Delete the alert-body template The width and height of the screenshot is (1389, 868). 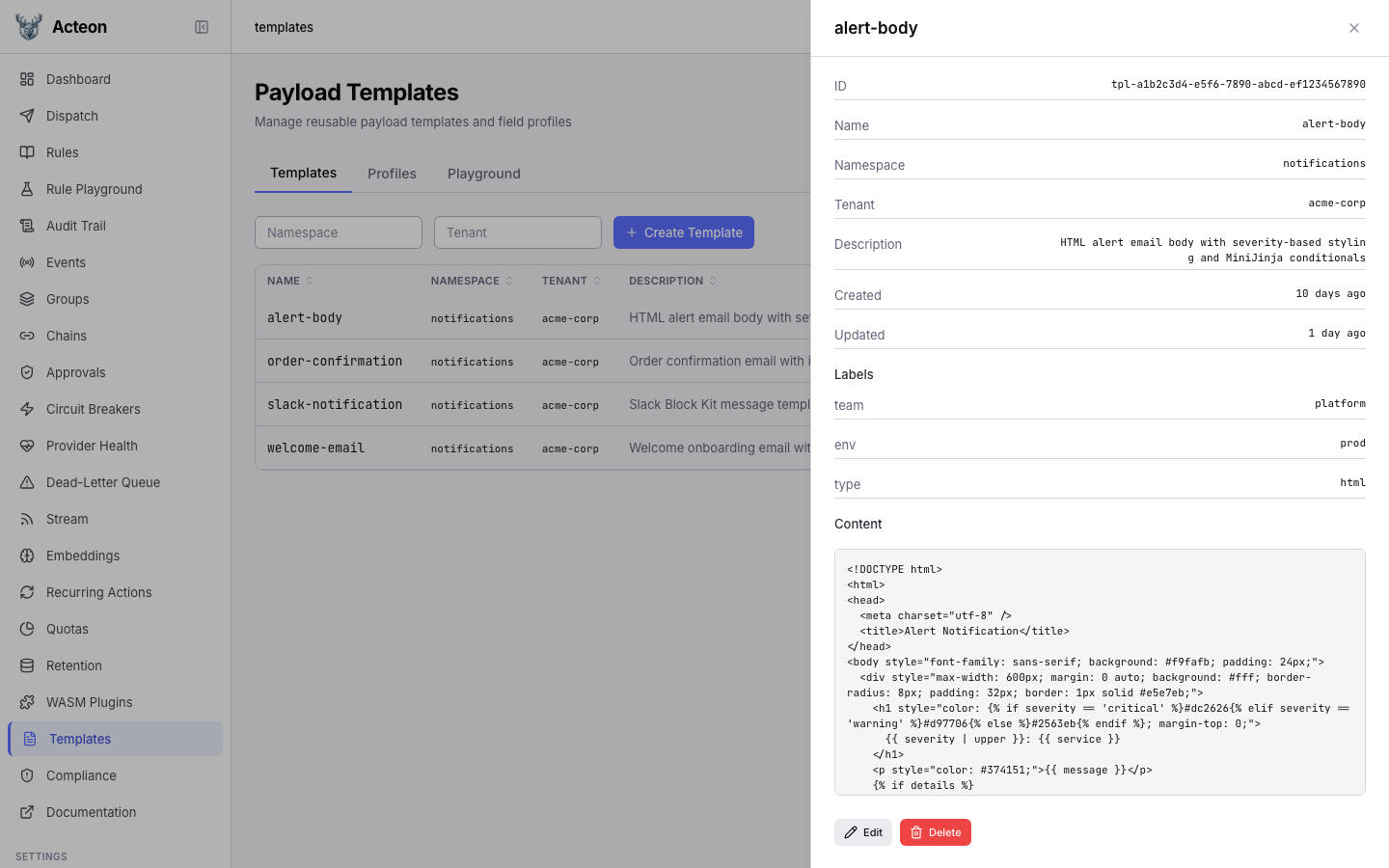coord(935,832)
